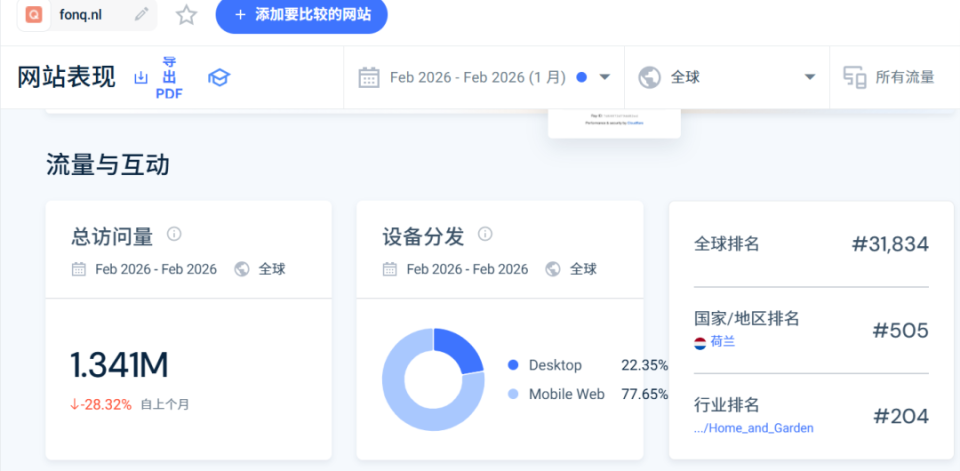
Task: Click the Mobile Web donut segment
Action: click(x=416, y=404)
